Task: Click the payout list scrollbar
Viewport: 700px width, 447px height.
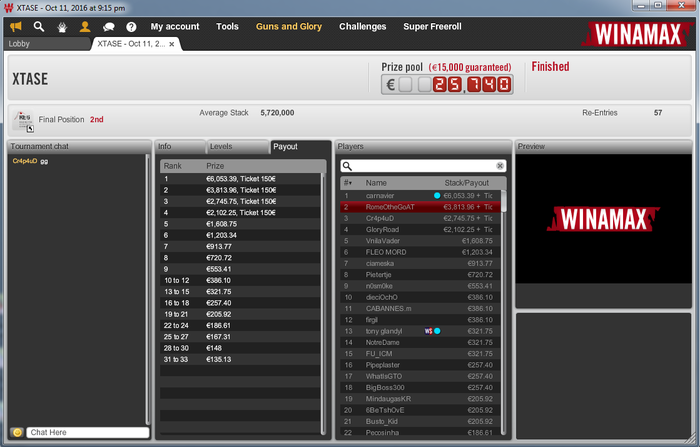Action: pyautogui.click(x=323, y=304)
